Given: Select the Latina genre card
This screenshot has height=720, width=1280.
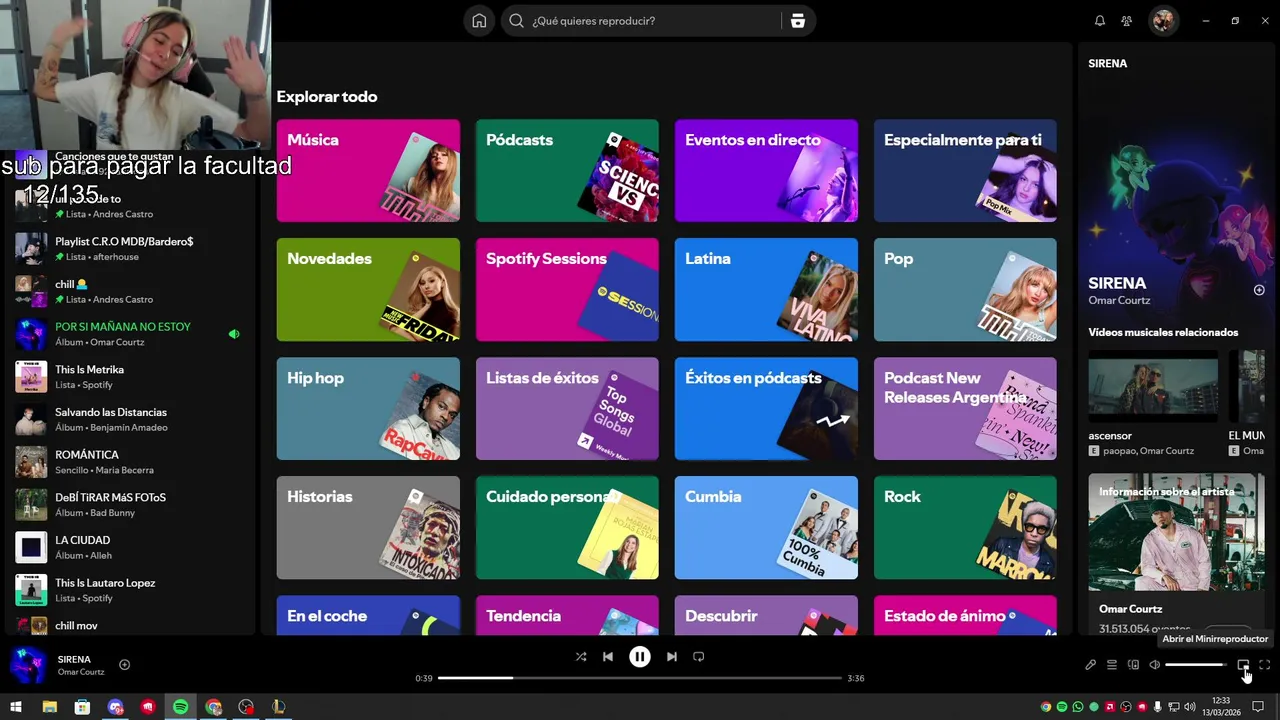Looking at the screenshot, I should click(x=766, y=290).
